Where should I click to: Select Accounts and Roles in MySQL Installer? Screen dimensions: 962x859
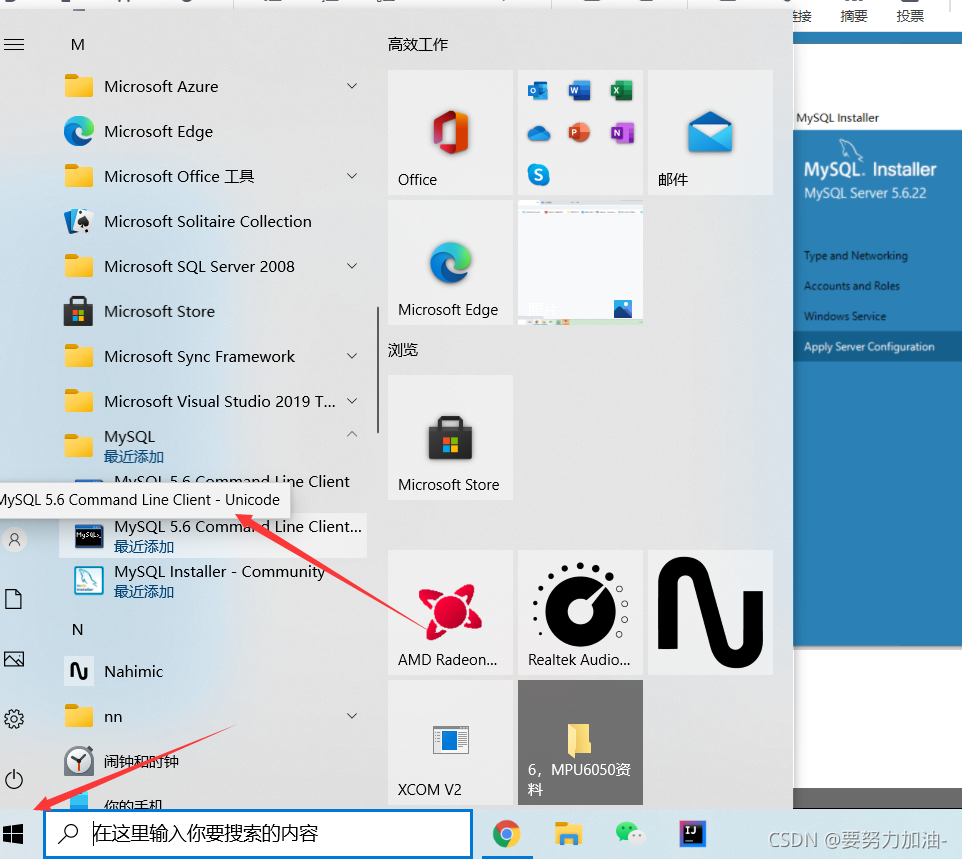click(852, 286)
